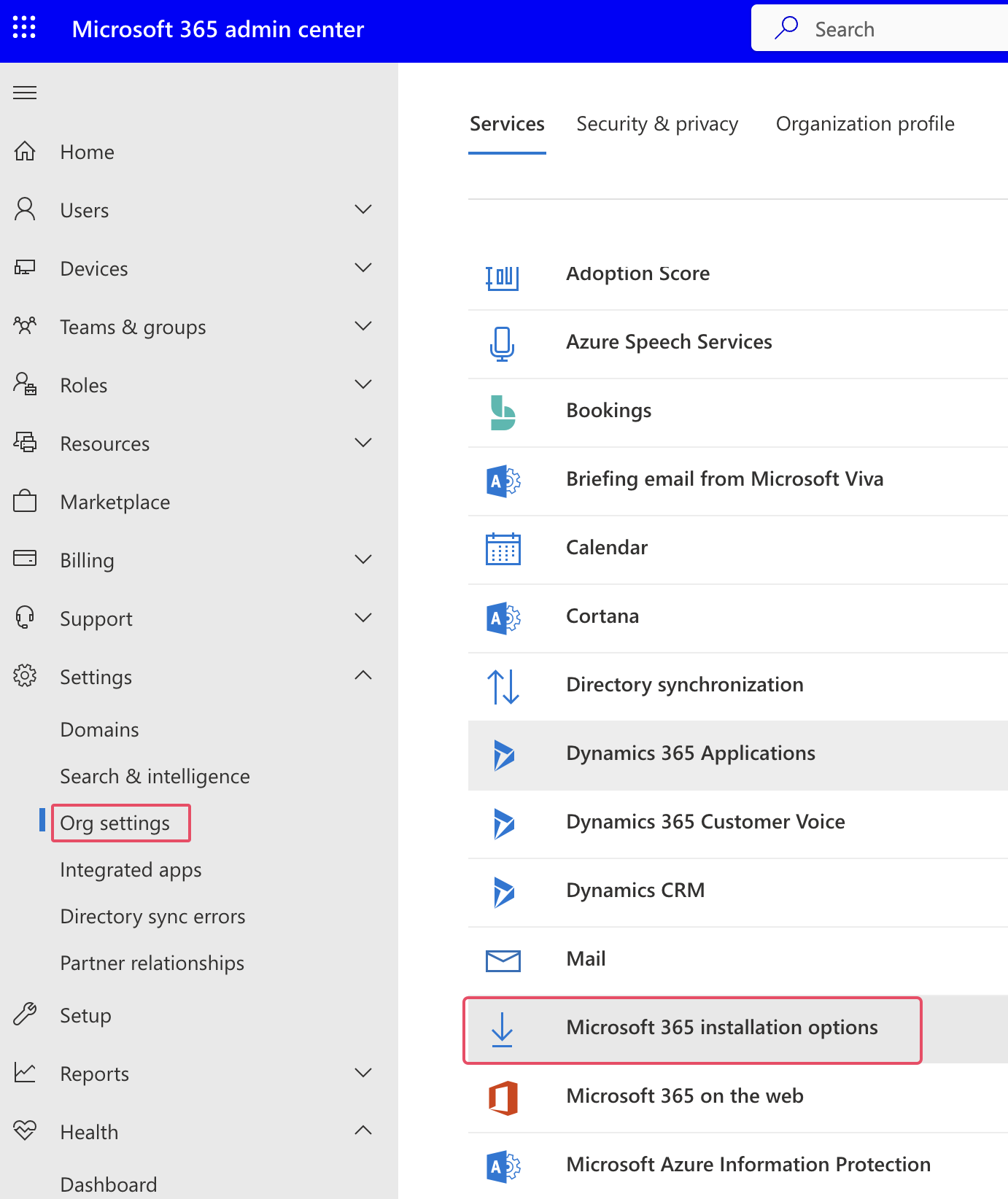Switch to Security & privacy tab
This screenshot has height=1199, width=1008.
[657, 124]
